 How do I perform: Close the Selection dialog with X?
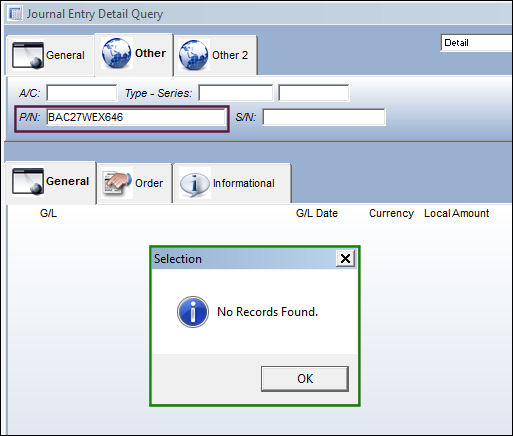345,258
